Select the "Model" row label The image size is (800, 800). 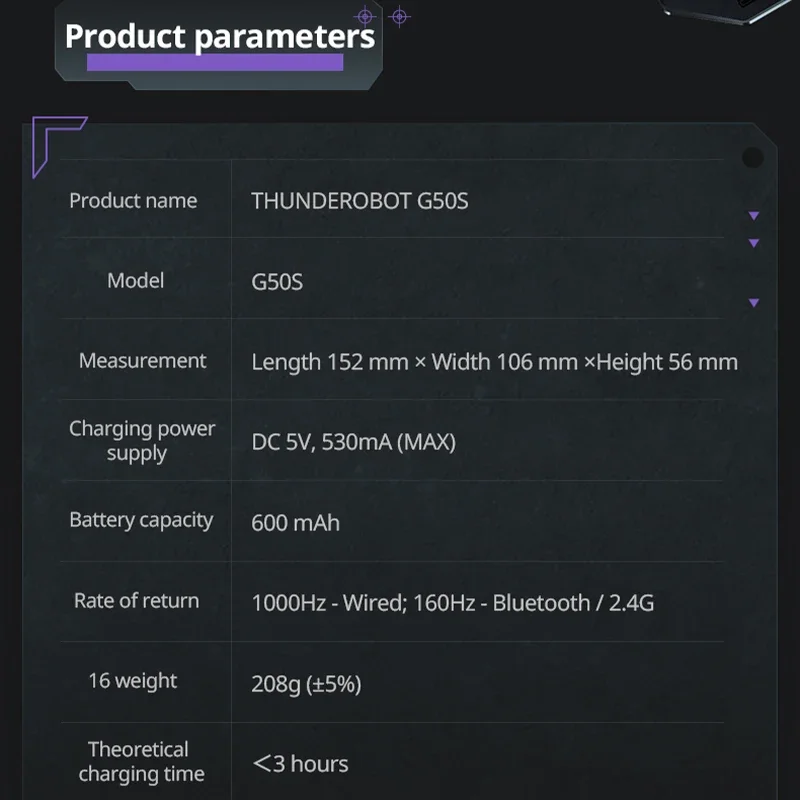pyautogui.click(x=135, y=281)
